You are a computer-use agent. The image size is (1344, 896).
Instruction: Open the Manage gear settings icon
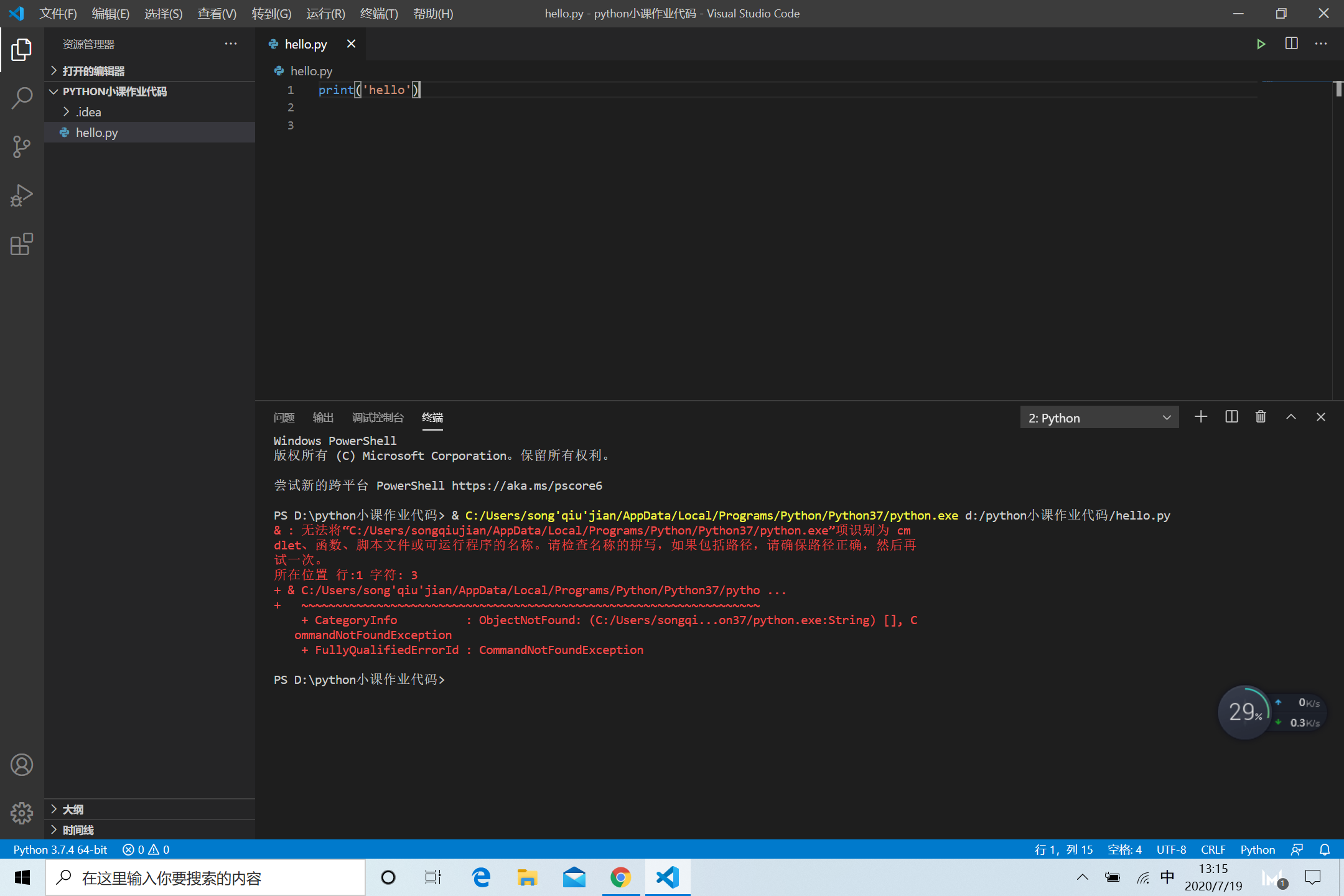coord(22,812)
